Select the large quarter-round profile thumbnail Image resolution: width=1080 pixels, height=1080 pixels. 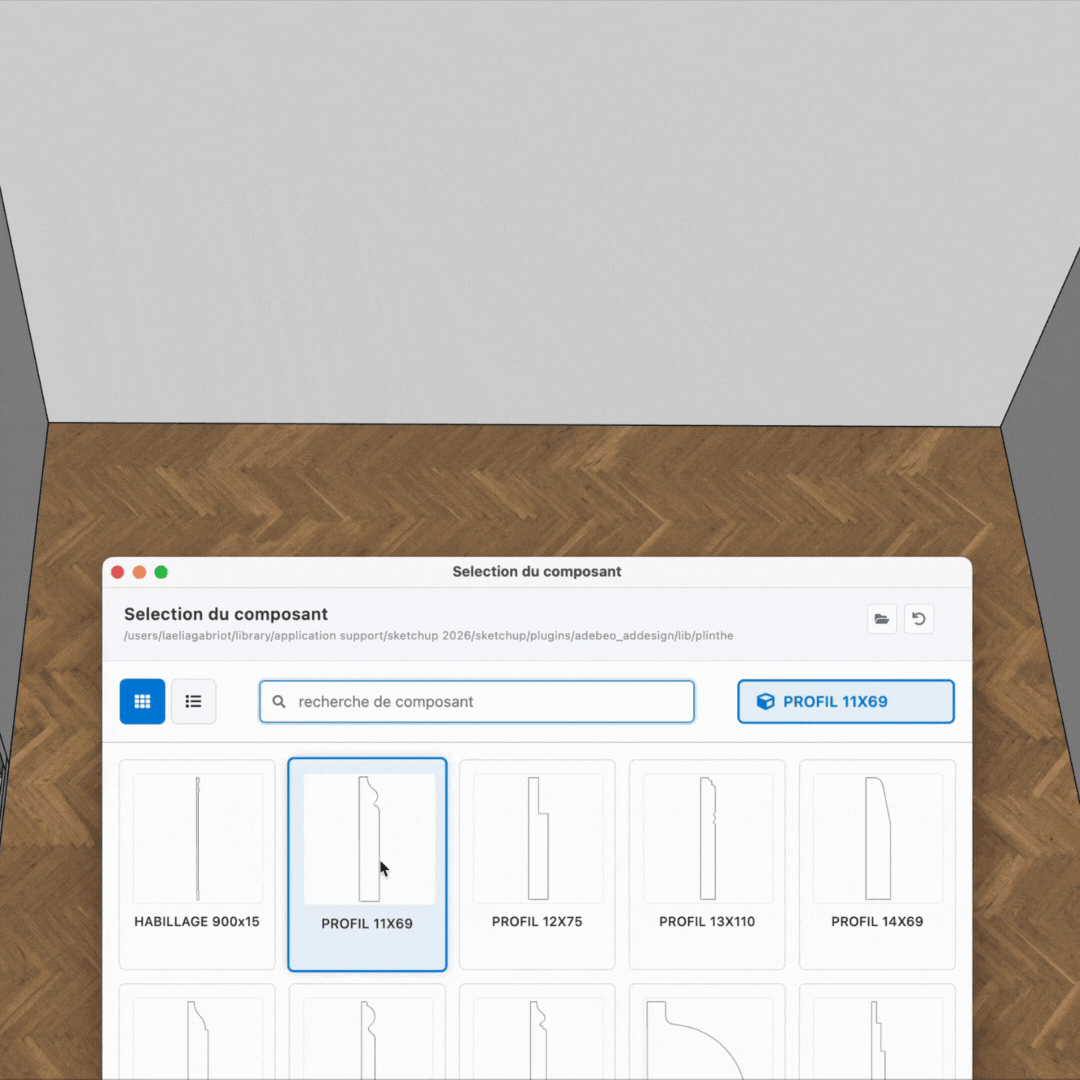click(x=707, y=1035)
